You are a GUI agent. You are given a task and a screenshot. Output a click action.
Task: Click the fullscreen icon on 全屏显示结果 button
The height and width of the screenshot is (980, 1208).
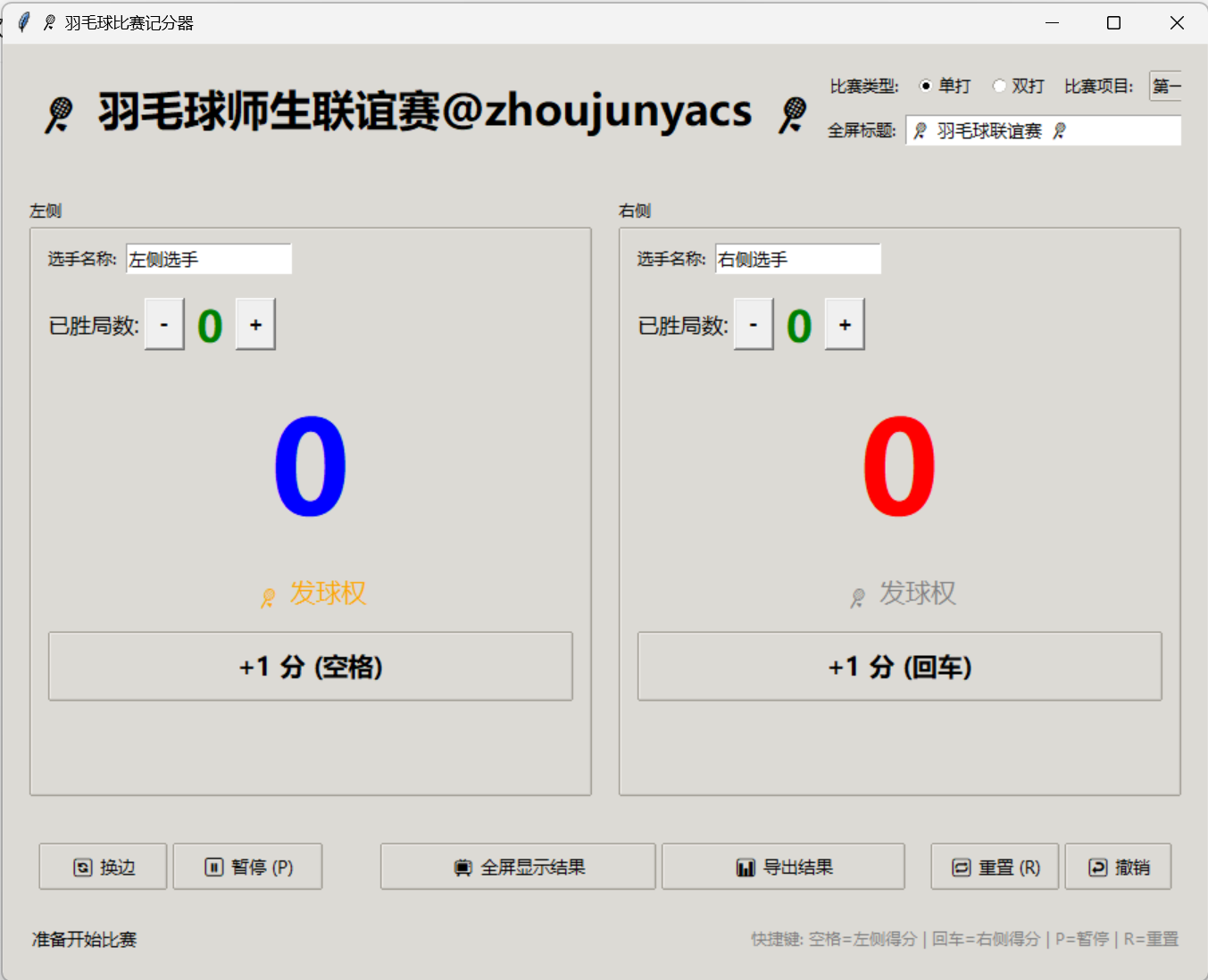[x=463, y=866]
